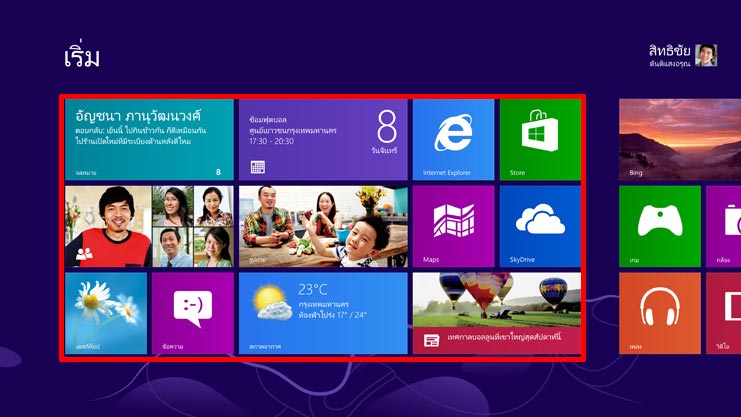
Task: Click the user account name at top right
Action: click(x=670, y=48)
